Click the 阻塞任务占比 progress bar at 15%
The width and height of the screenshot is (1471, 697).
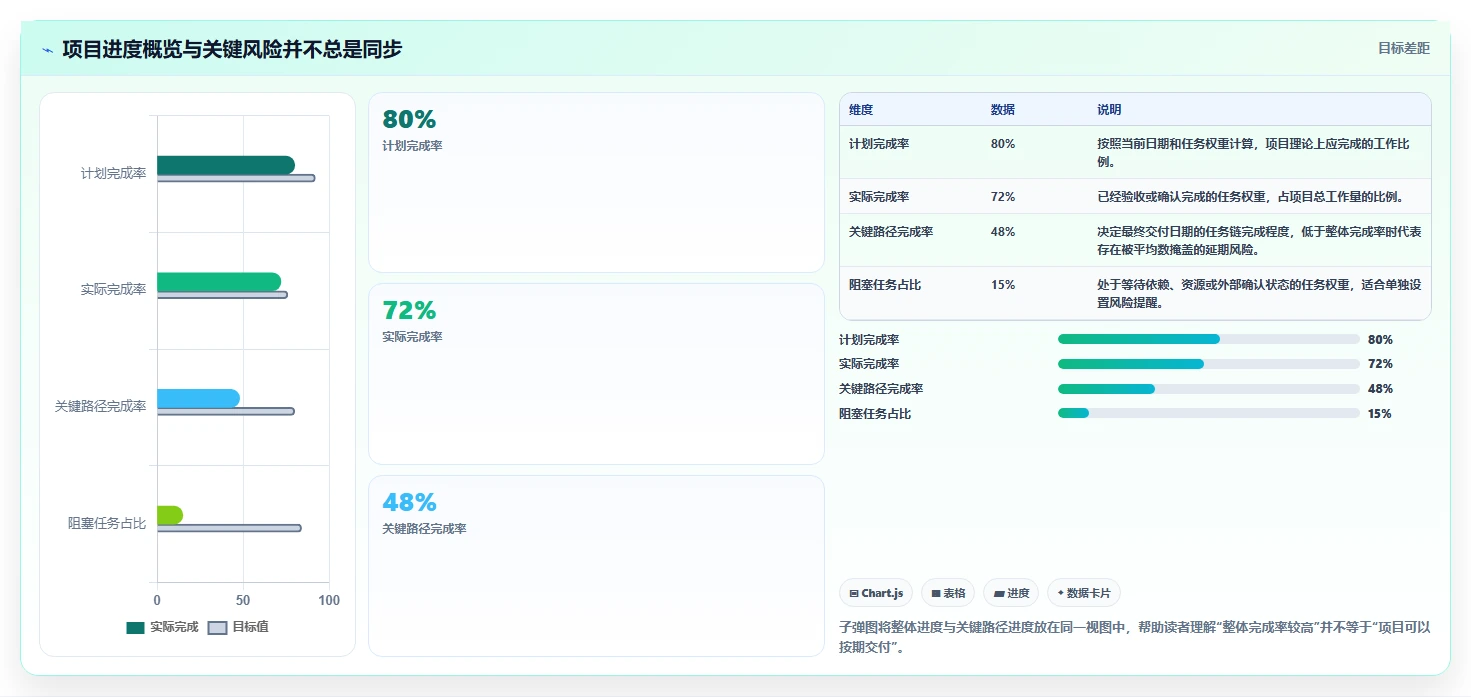pos(1209,414)
